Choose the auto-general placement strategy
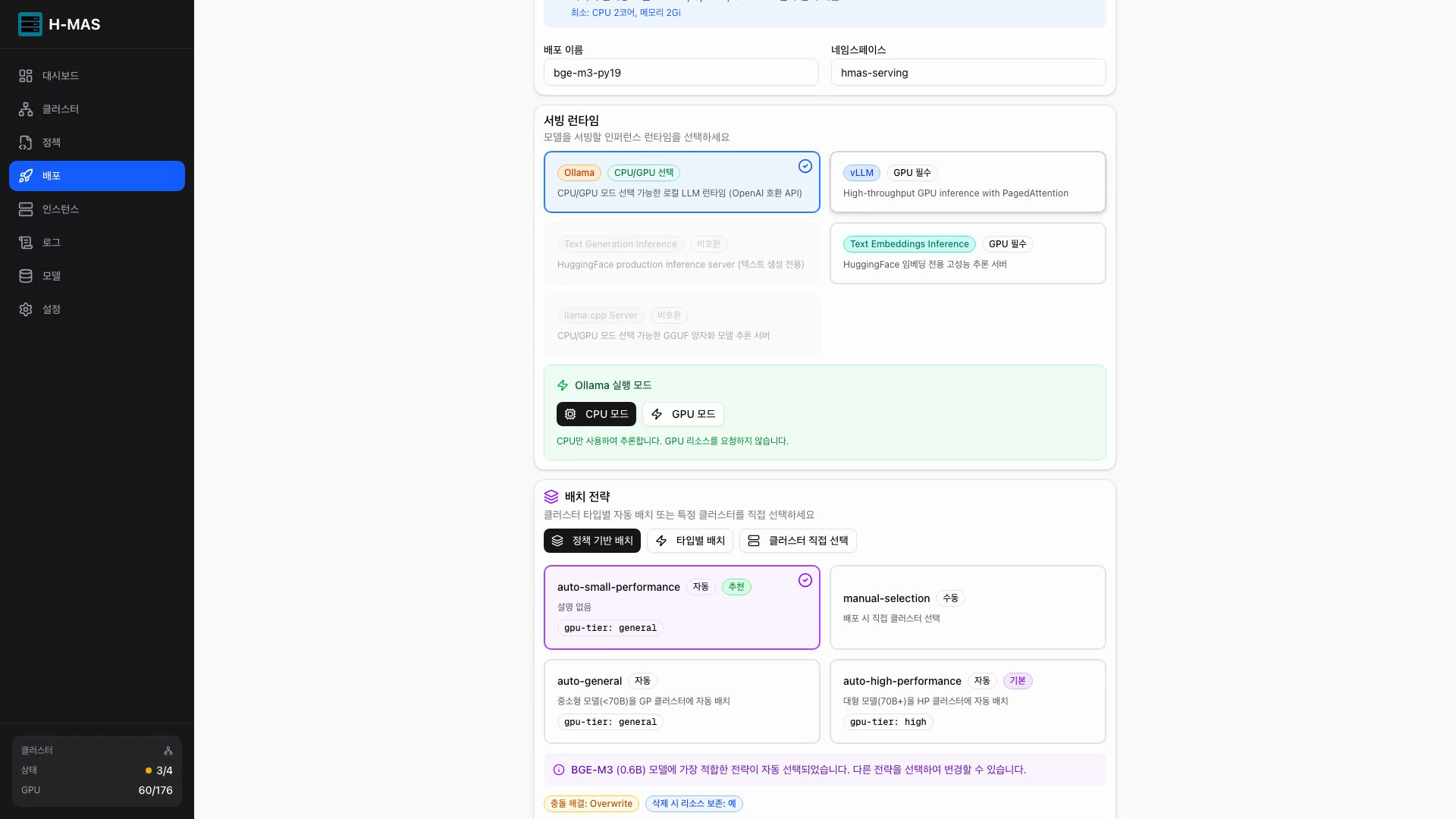This screenshot has height=819, width=1456. click(681, 701)
